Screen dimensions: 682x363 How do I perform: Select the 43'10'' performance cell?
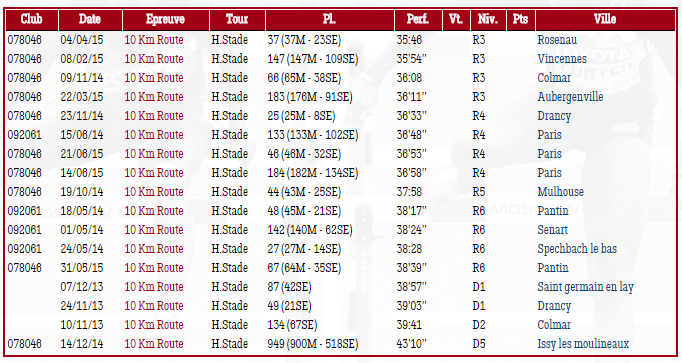(411, 344)
